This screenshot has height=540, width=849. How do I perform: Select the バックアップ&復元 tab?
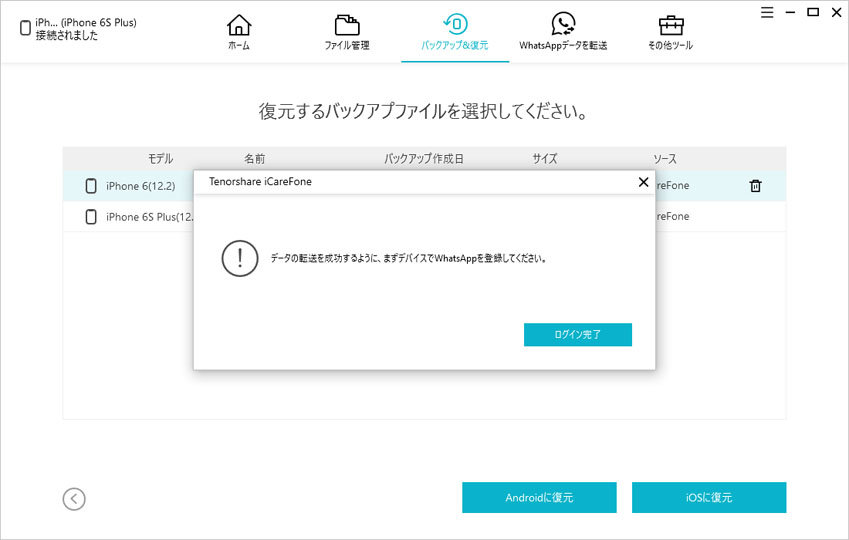tap(455, 32)
